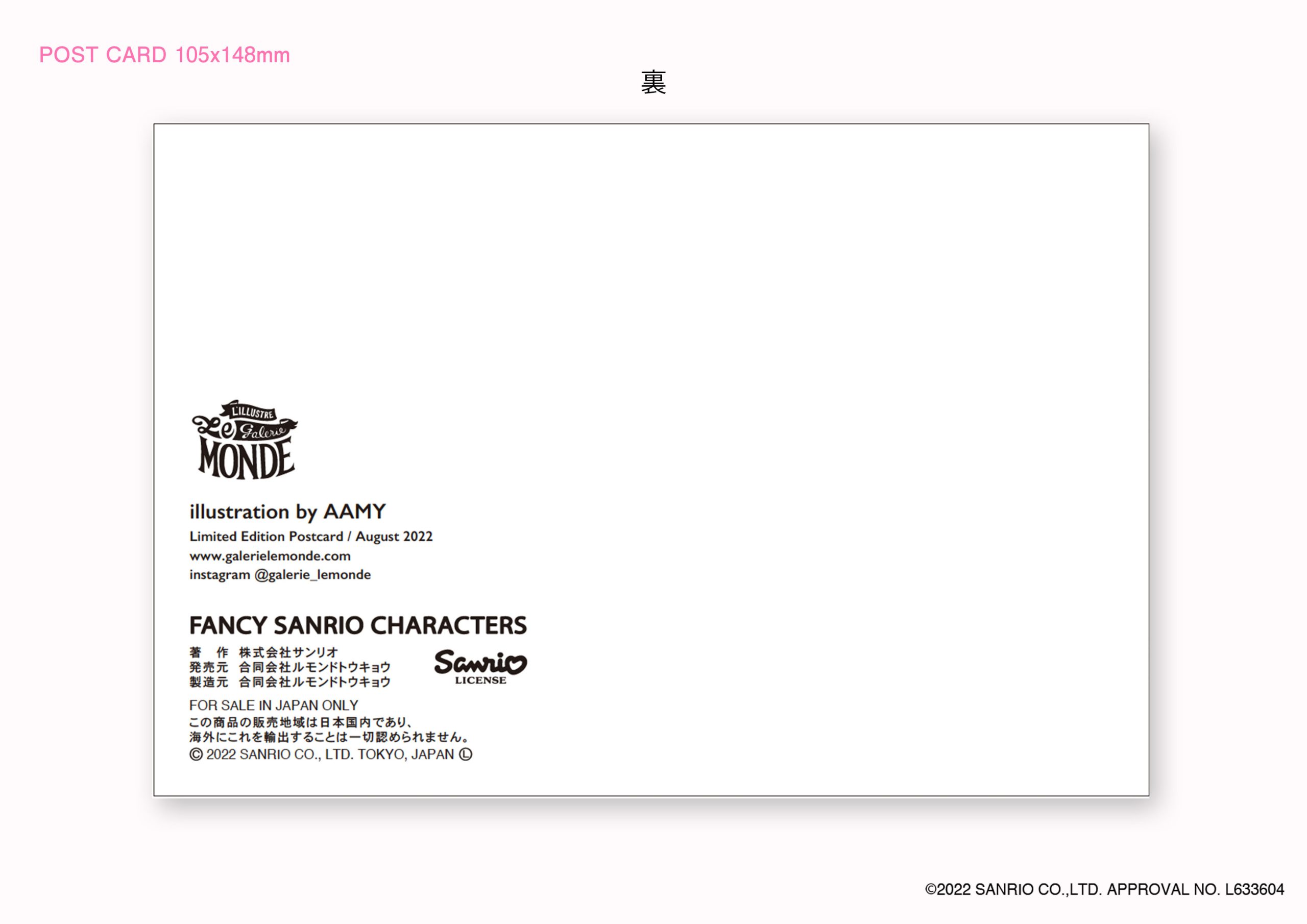Click 'illustration by AAMY' text
Image resolution: width=1307 pixels, height=924 pixels.
click(x=287, y=512)
